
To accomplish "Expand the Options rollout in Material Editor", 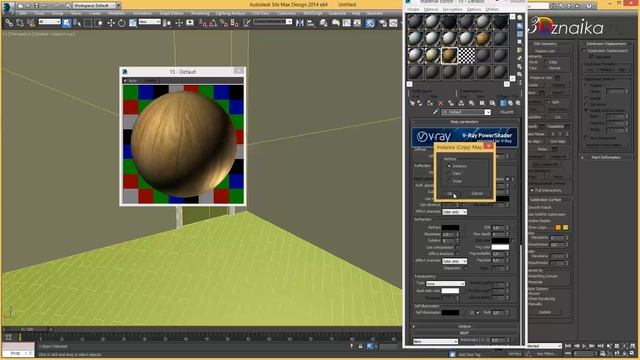I will (x=464, y=327).
